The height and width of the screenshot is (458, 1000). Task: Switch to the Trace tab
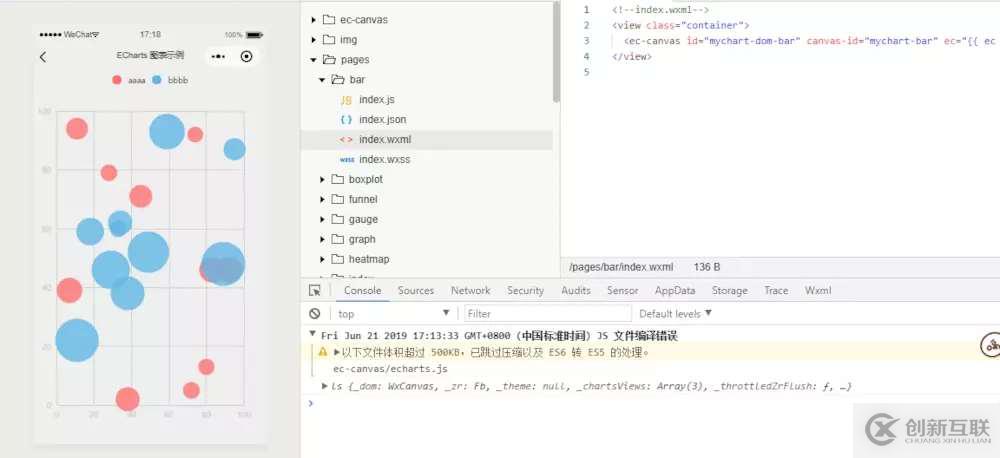[x=776, y=290]
